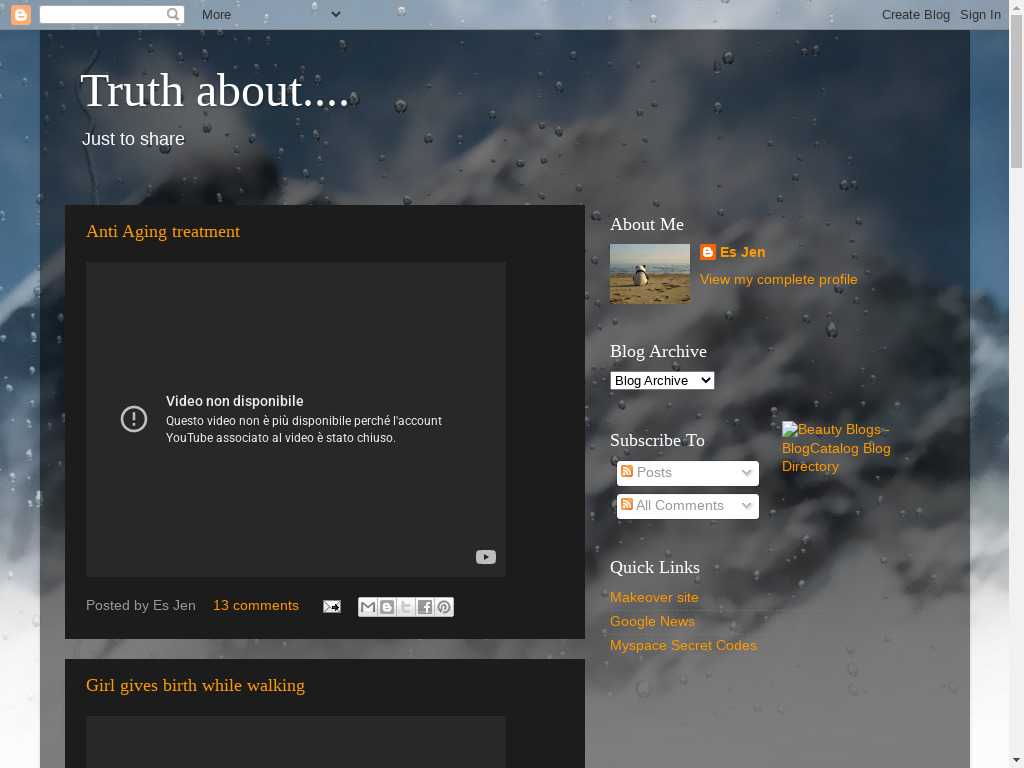Pin the post with Pinterest icon
The width and height of the screenshot is (1024, 768).
click(444, 606)
